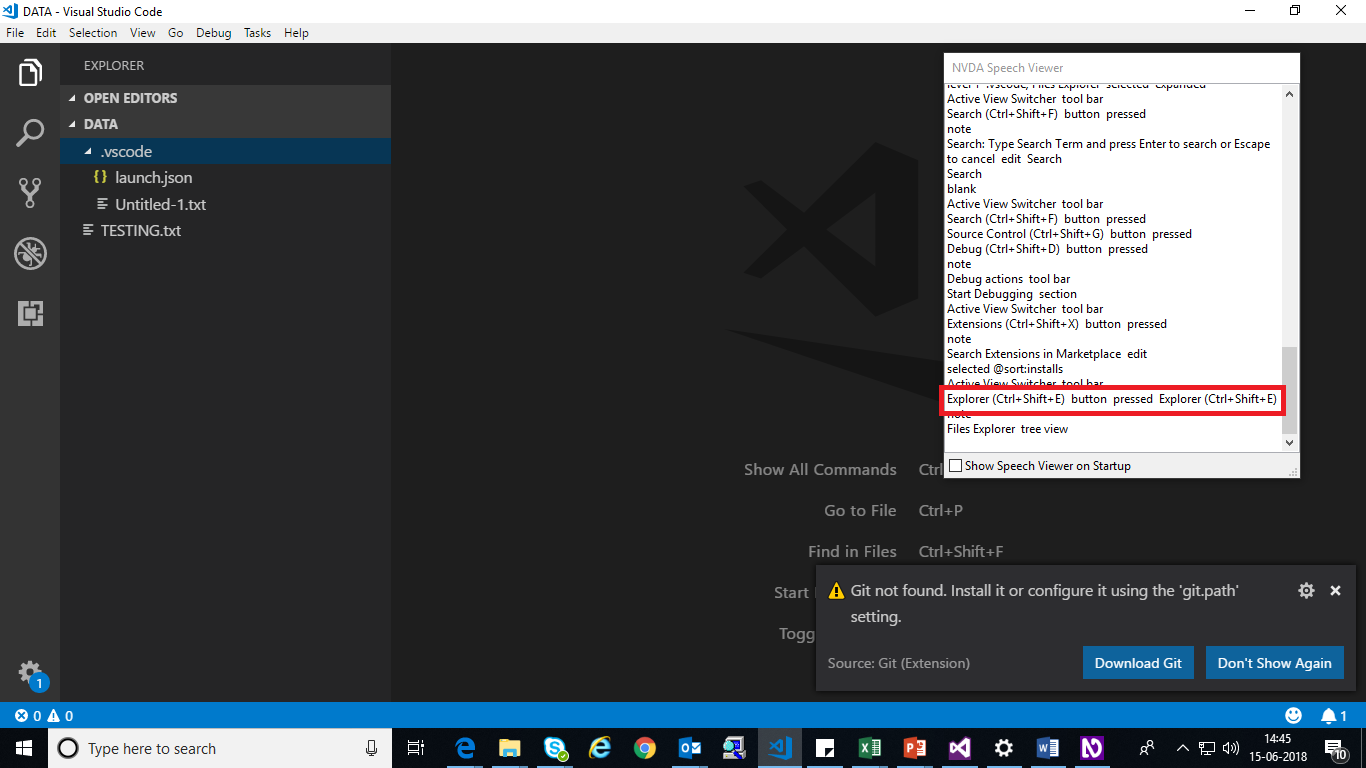Collapse the DATA section header

[x=225, y=124]
